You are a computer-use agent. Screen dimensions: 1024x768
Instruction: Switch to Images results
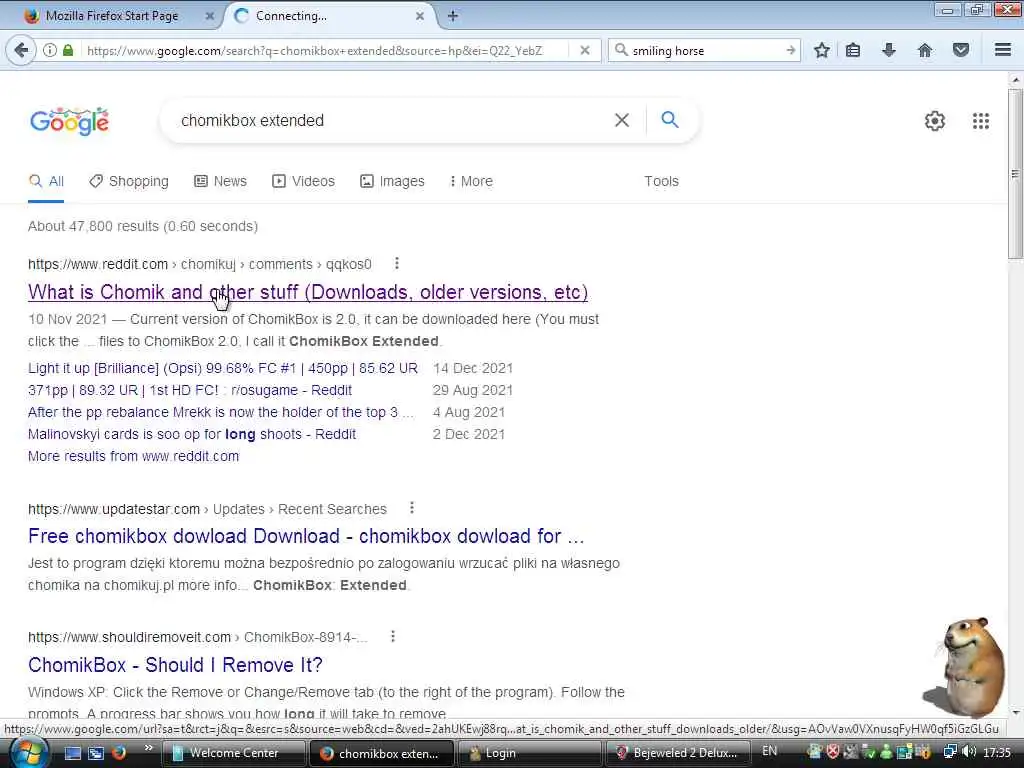(392, 181)
